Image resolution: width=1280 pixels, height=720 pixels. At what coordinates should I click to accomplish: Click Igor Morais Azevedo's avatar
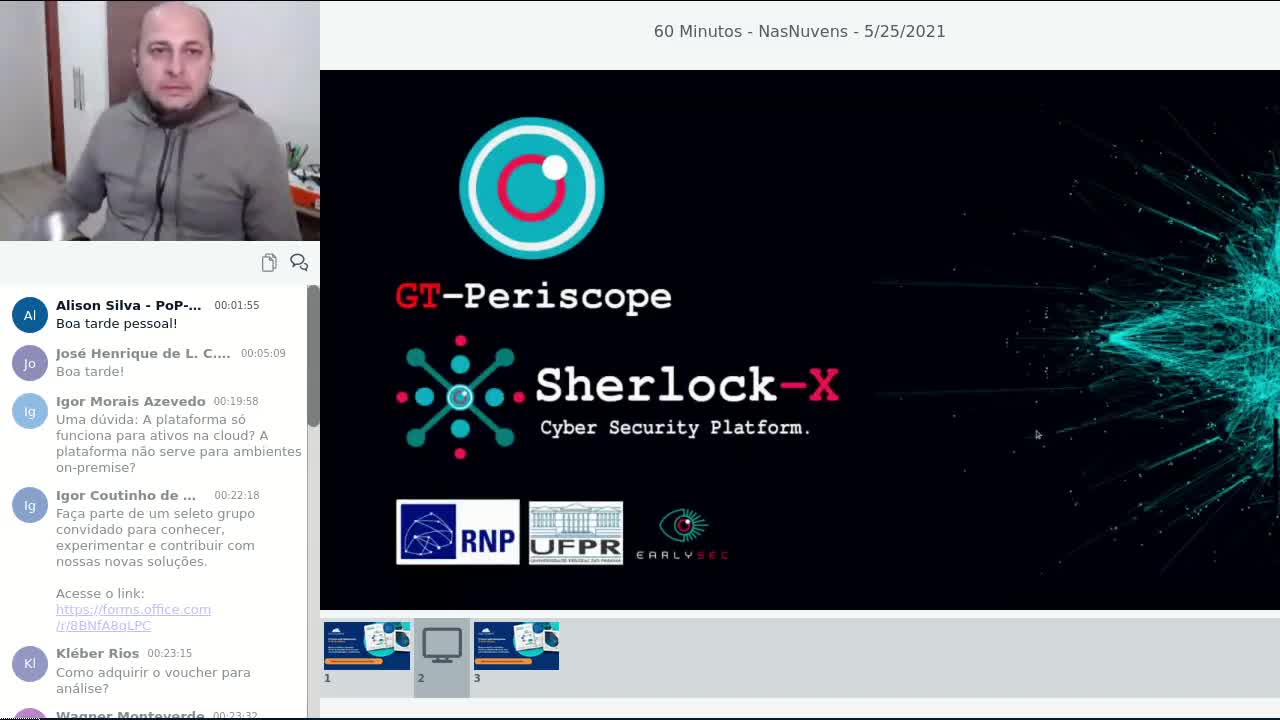[30, 411]
